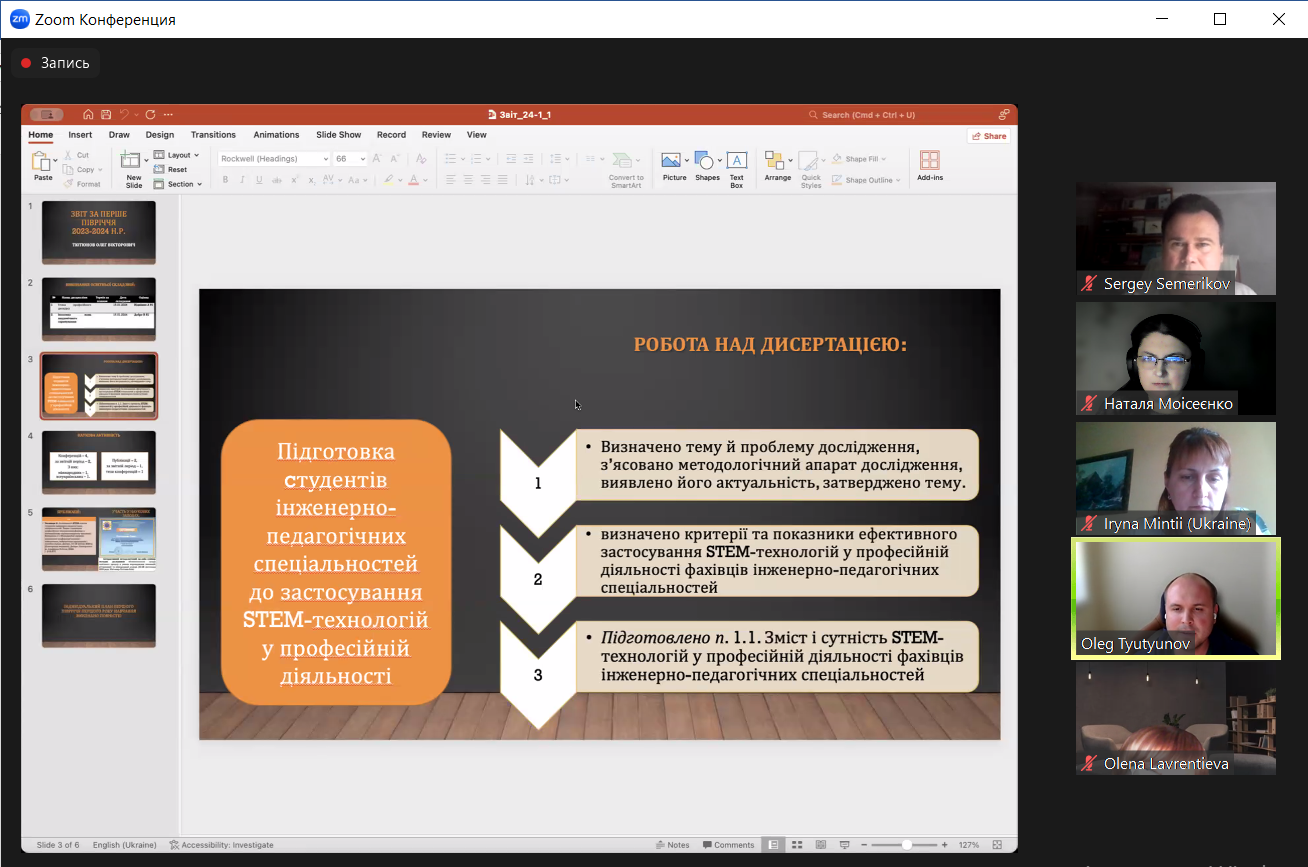This screenshot has width=1308, height=867.
Task: Toggle Italic formatting
Action: [242, 180]
